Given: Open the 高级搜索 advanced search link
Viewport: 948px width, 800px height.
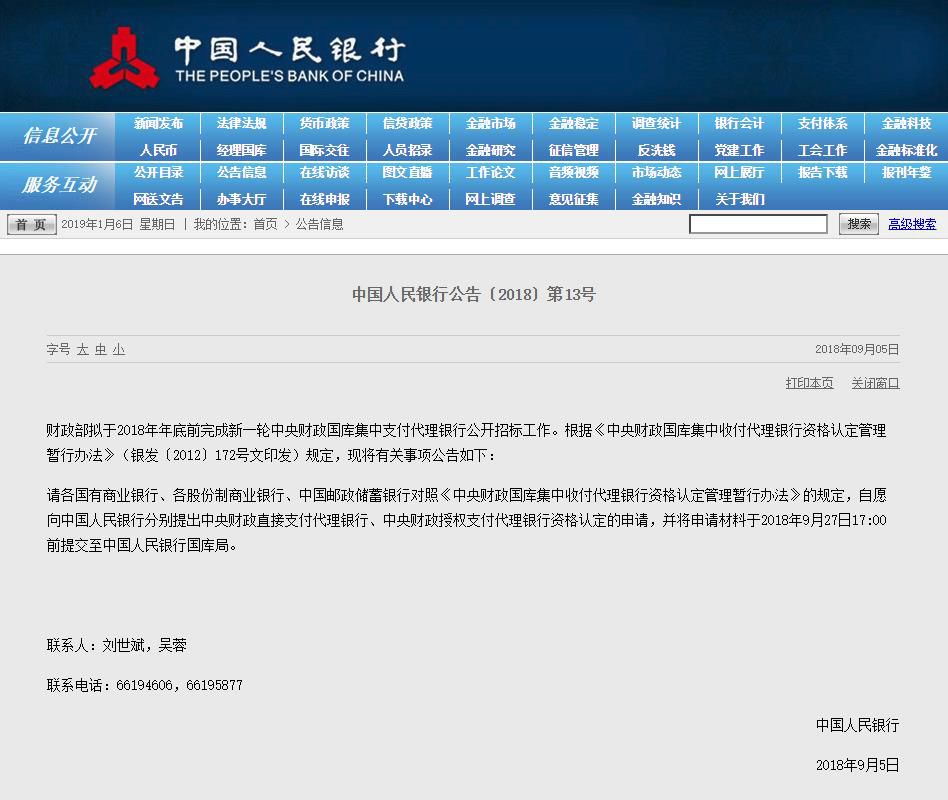Looking at the screenshot, I should point(912,225).
